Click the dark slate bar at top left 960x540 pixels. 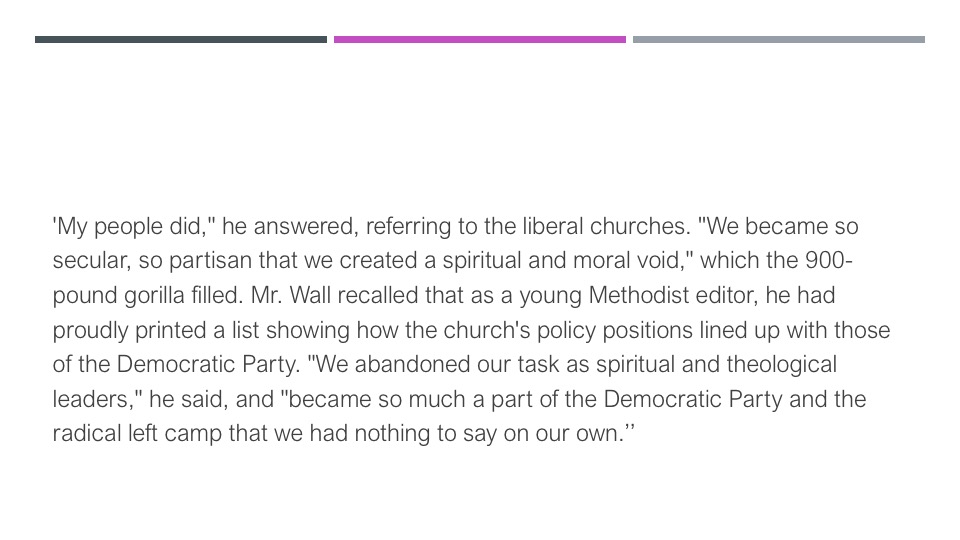tap(181, 40)
